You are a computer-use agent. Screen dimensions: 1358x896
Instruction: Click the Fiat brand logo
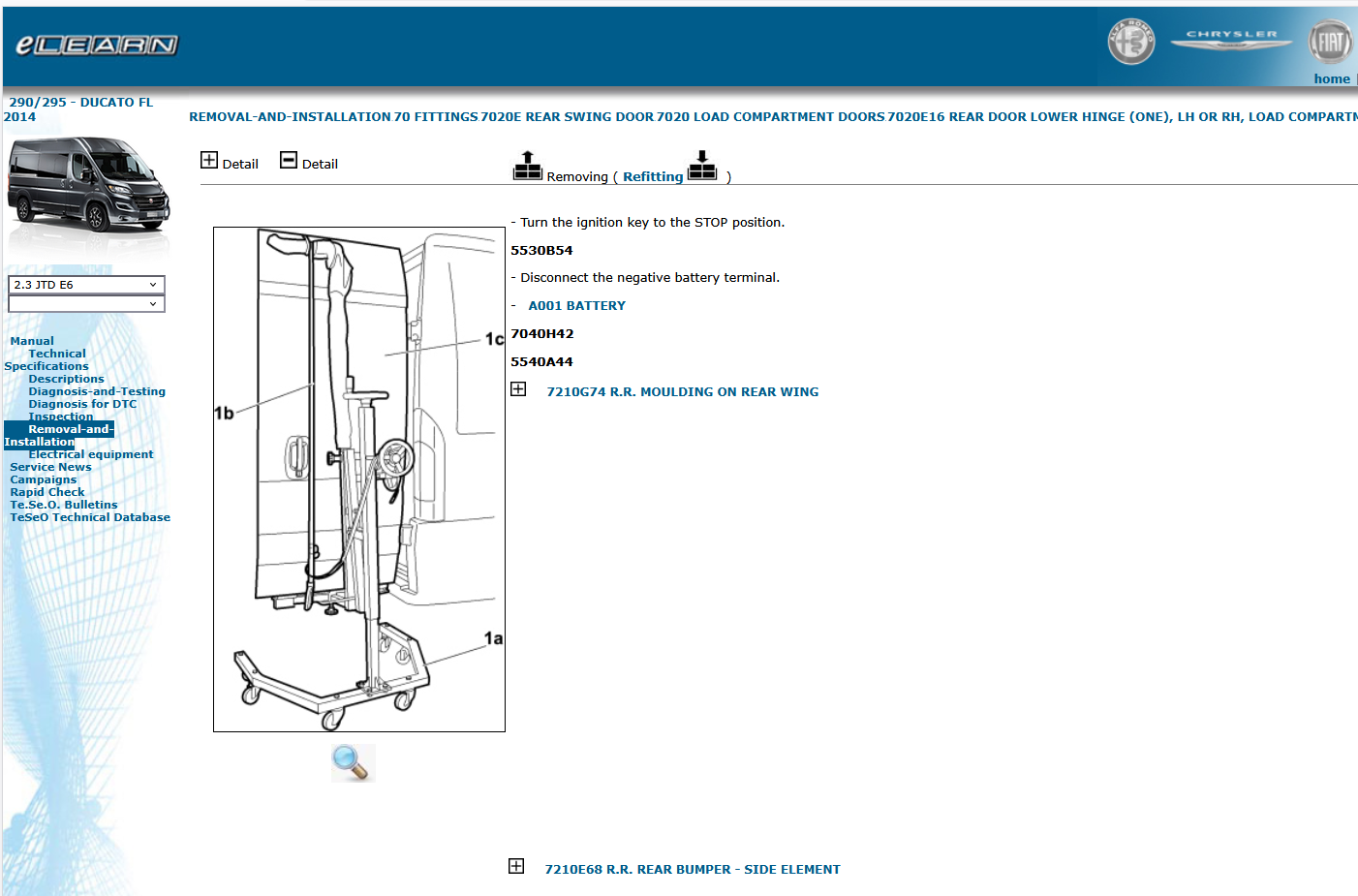coord(1330,42)
